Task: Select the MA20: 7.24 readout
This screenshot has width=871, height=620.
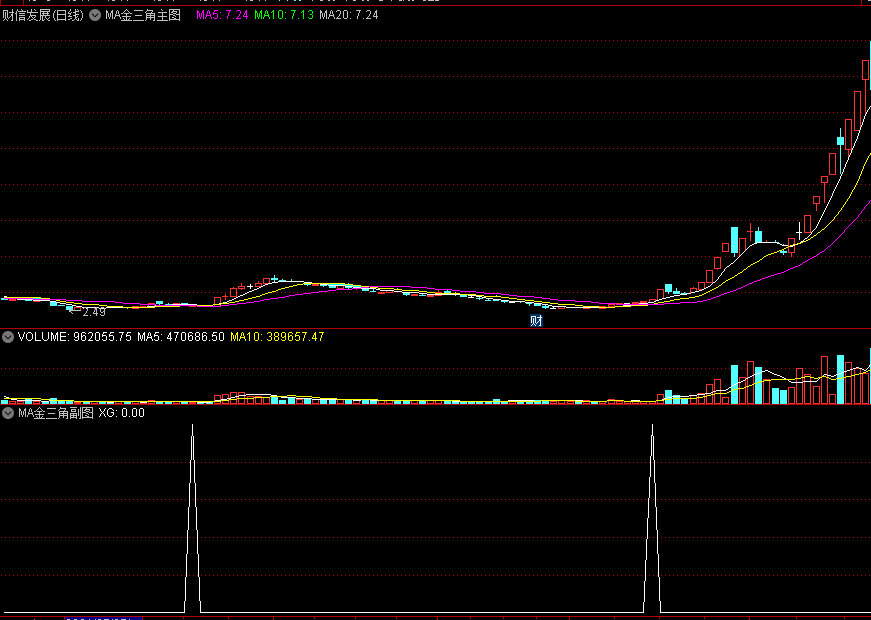Action: click(x=349, y=15)
